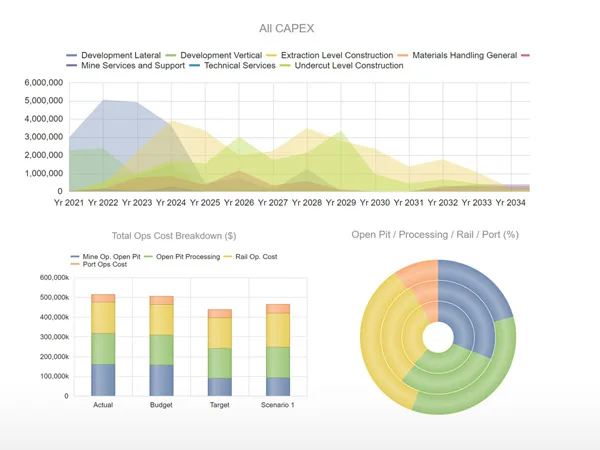Click the 'Total Ops Cost Breakdown ($)' title
The width and height of the screenshot is (600, 450).
(x=174, y=236)
